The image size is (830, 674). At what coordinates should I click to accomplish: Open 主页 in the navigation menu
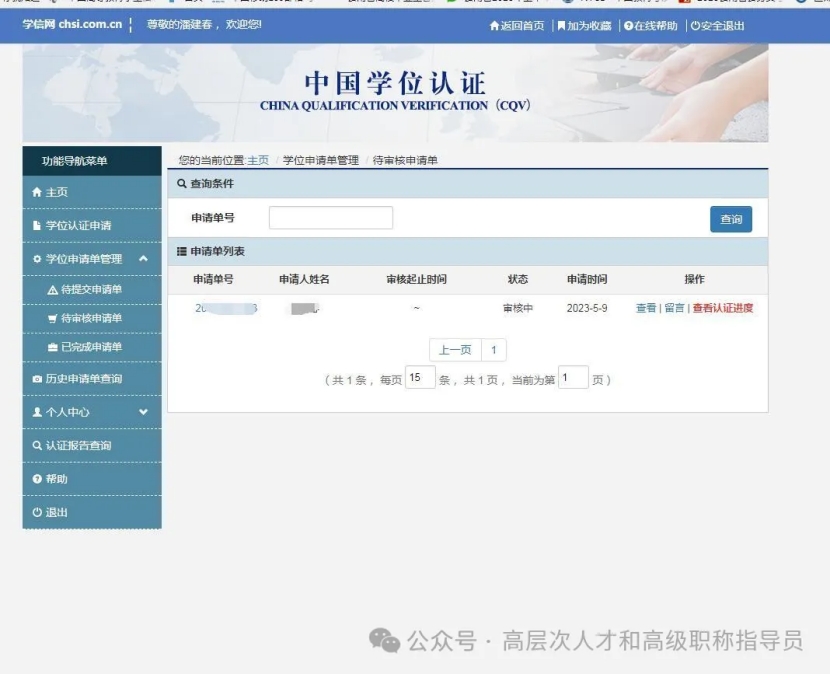(92, 192)
